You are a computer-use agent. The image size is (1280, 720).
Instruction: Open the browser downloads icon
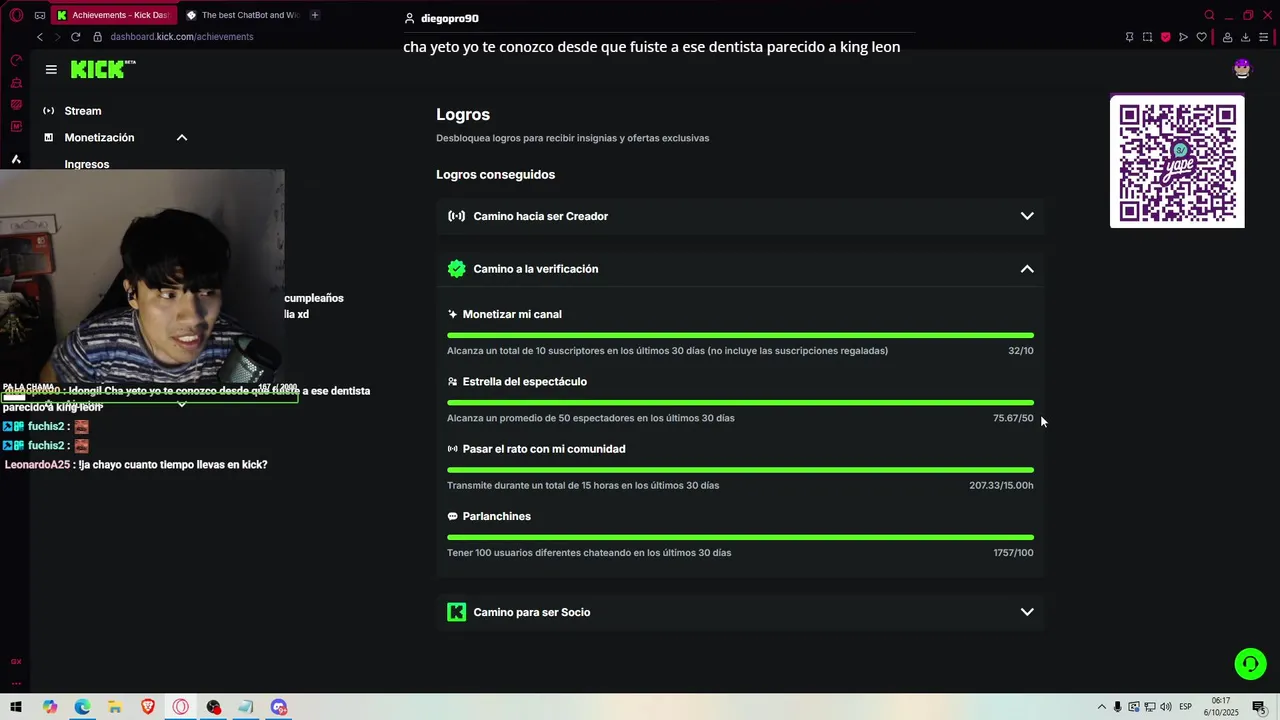coord(1245,37)
